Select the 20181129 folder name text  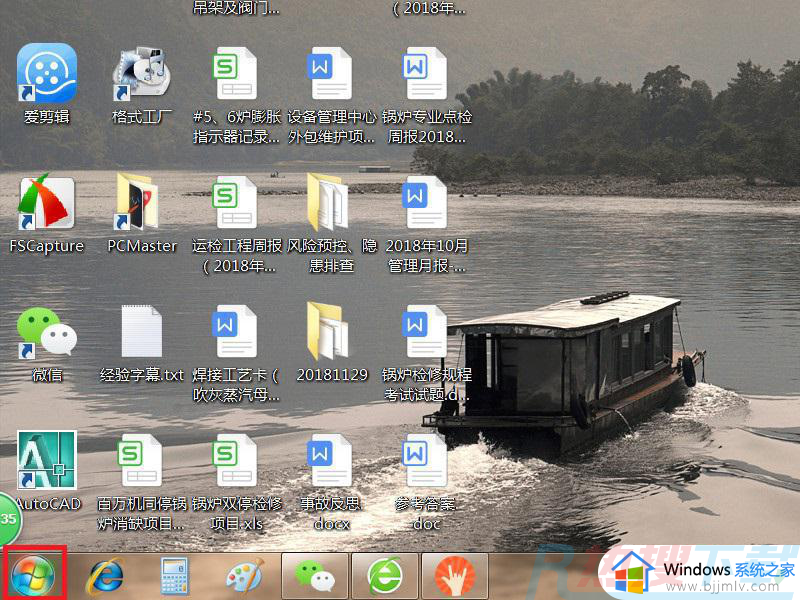[x=332, y=375]
